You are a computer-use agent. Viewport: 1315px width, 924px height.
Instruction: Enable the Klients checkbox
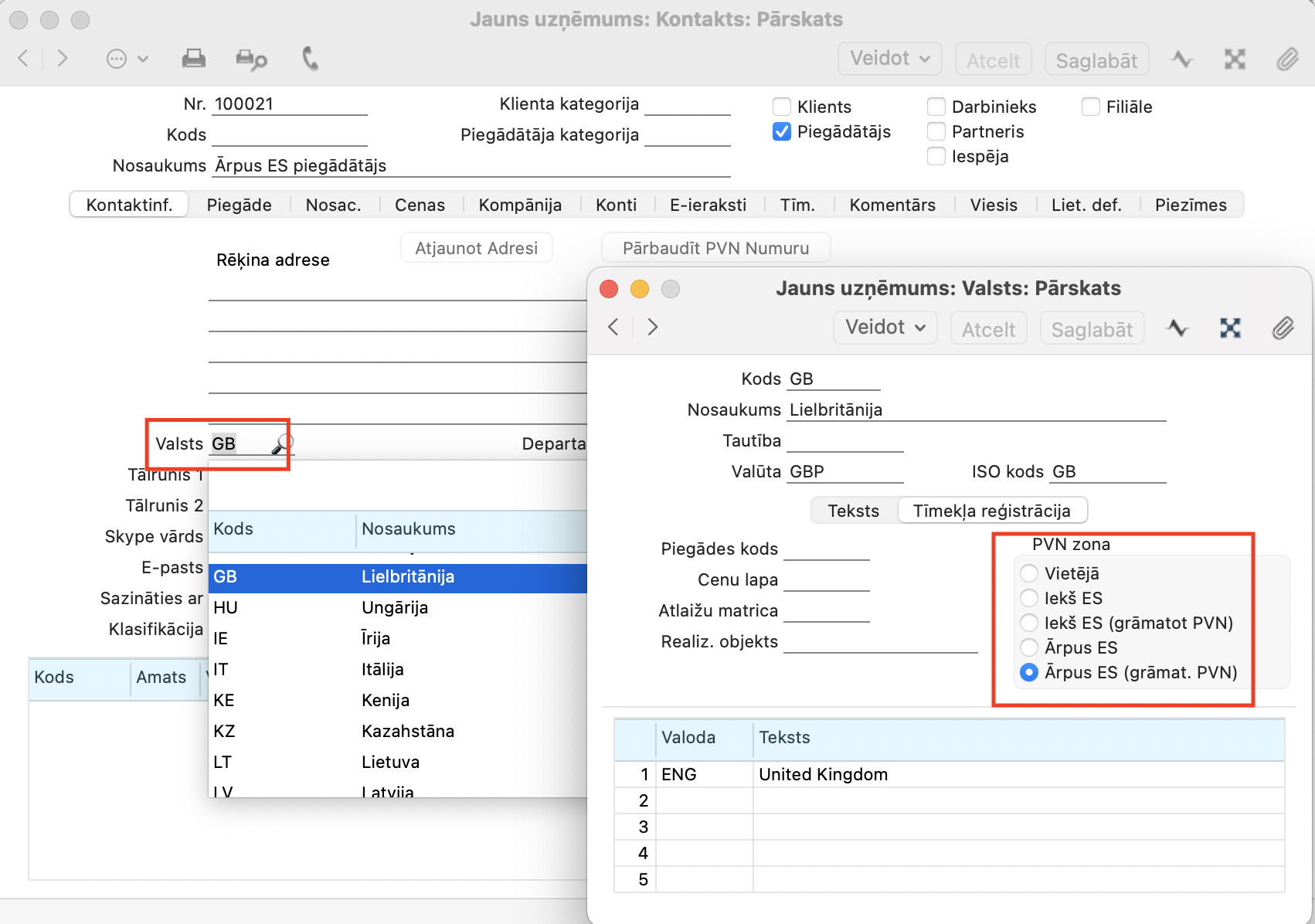tap(782, 107)
